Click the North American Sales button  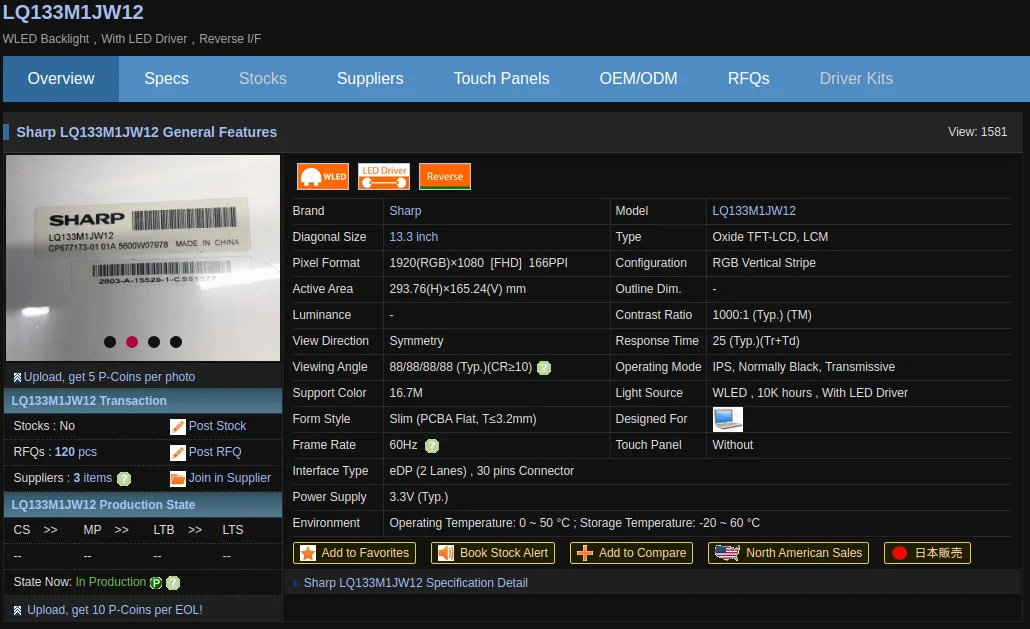(x=788, y=553)
